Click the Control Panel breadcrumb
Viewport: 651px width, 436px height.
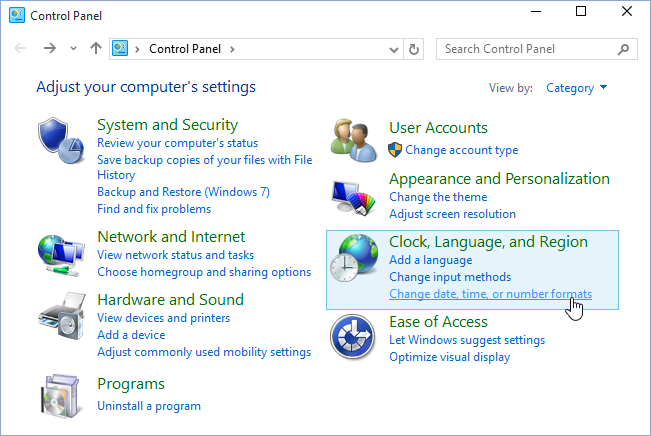tap(185, 49)
